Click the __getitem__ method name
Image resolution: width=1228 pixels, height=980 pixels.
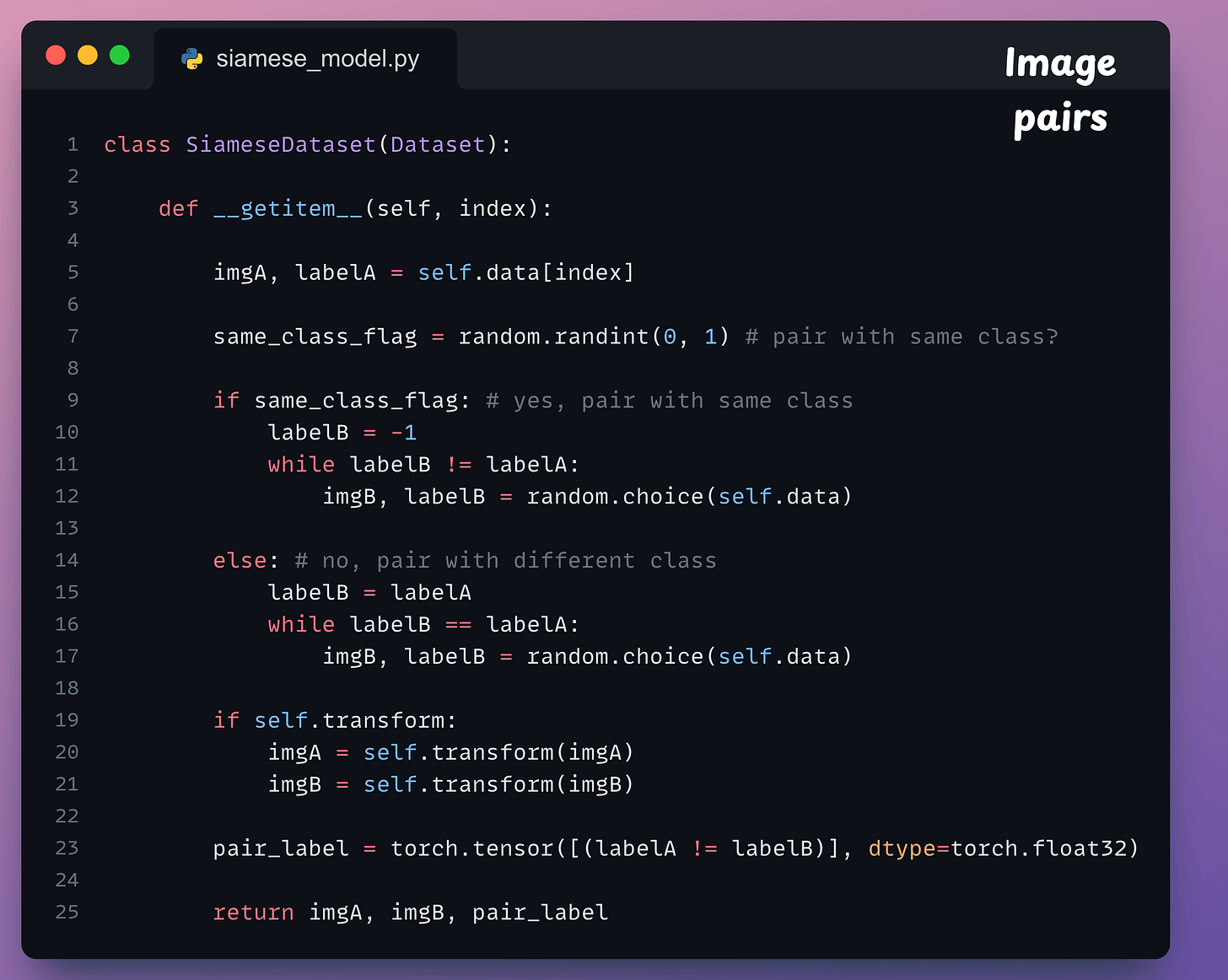coord(288,209)
